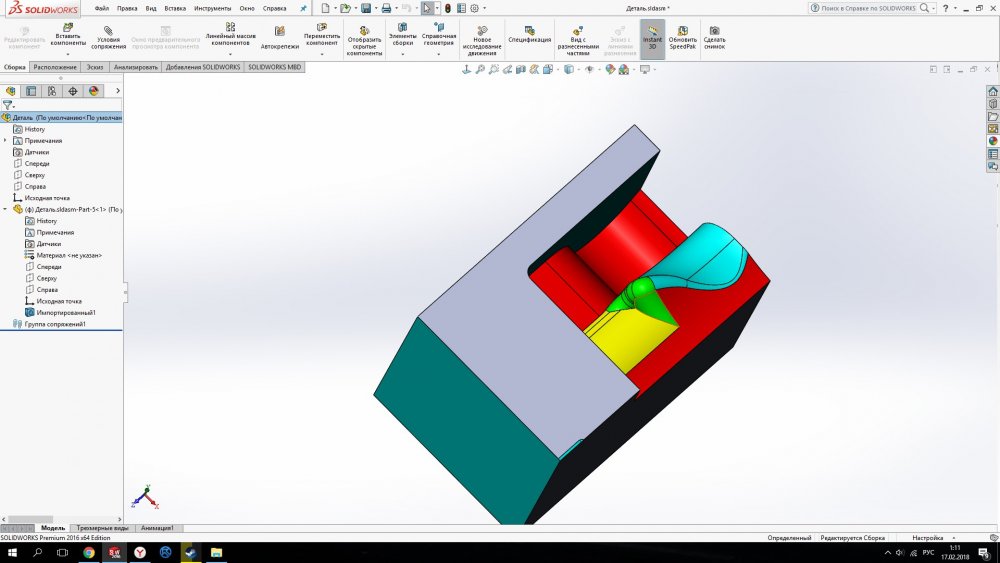Pin the menu bar with pushpin

(x=304, y=8)
